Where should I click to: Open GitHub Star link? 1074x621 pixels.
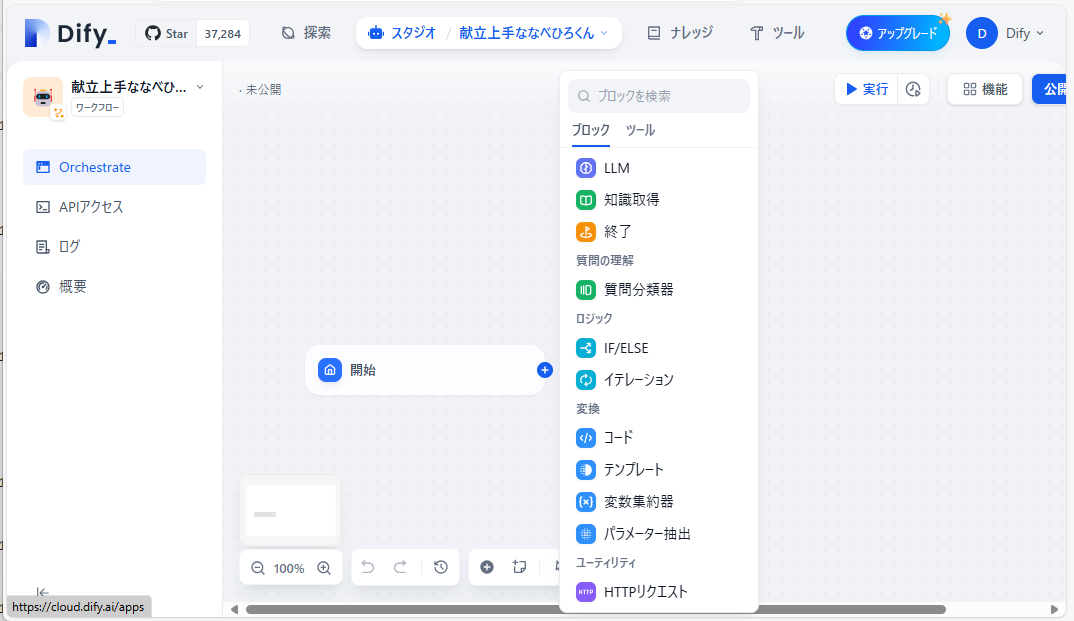coord(166,34)
